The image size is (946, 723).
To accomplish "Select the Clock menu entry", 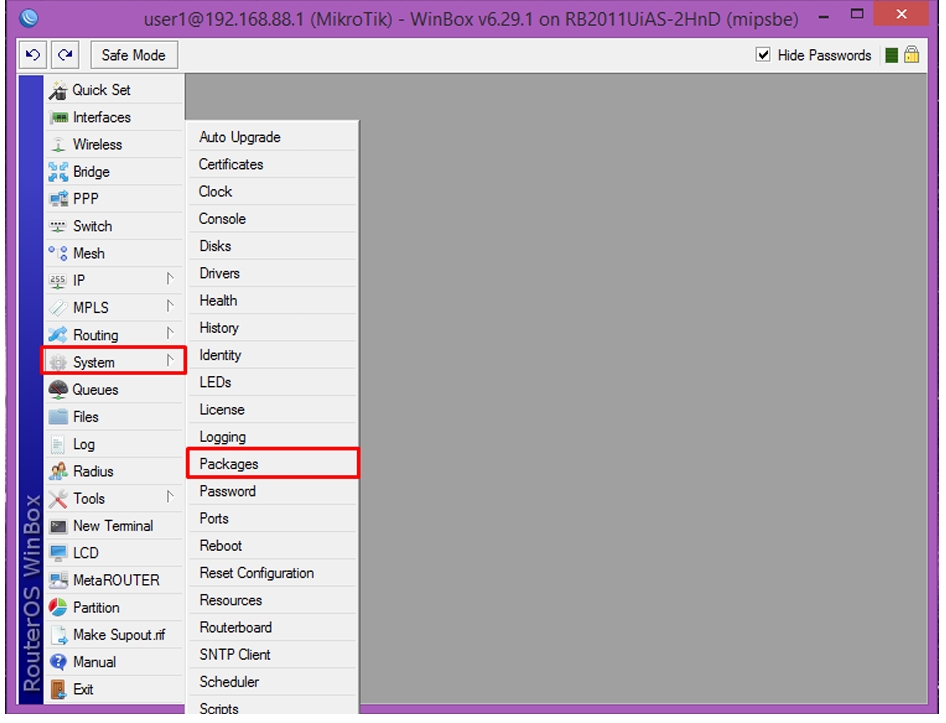I will point(273,191).
